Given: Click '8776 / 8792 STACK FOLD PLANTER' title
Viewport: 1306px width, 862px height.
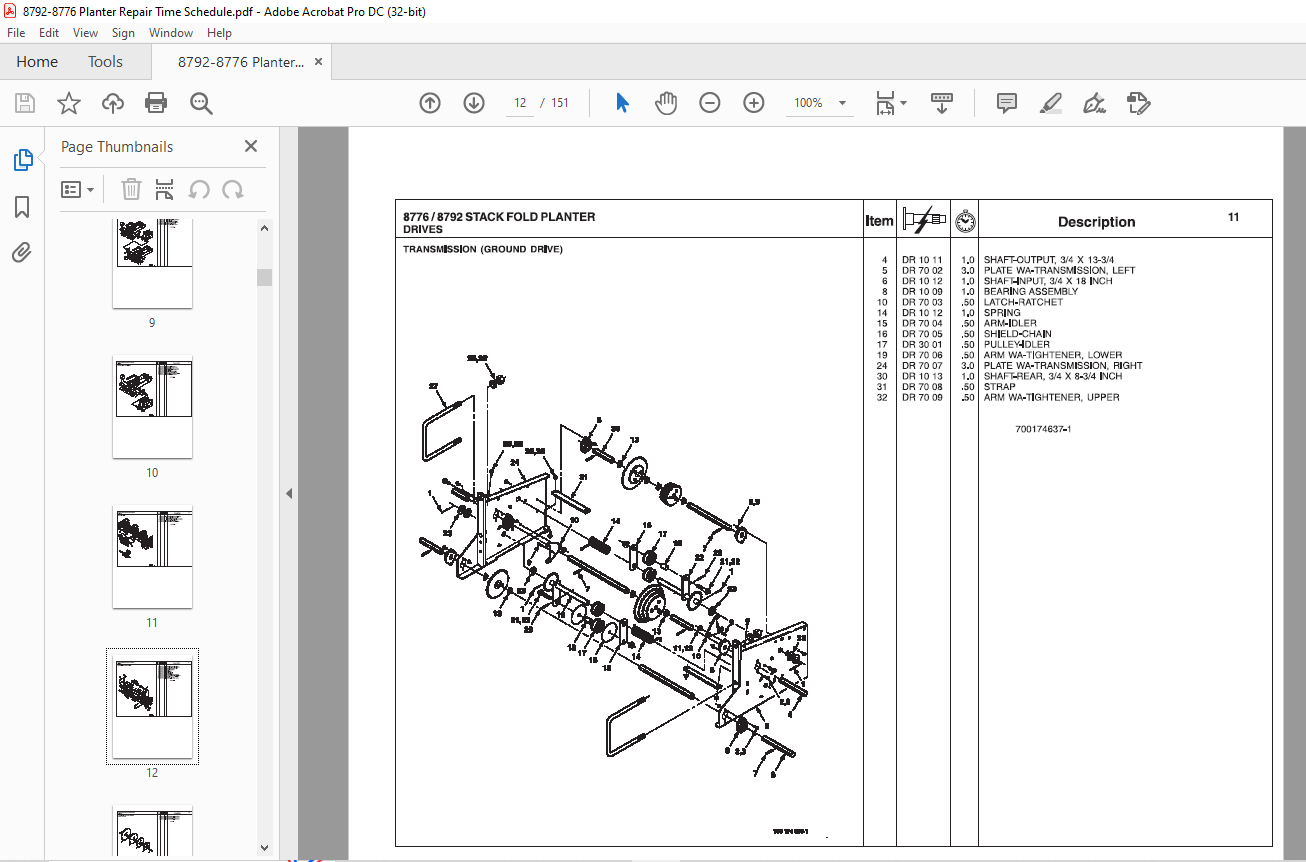Looking at the screenshot, I should [x=499, y=217].
